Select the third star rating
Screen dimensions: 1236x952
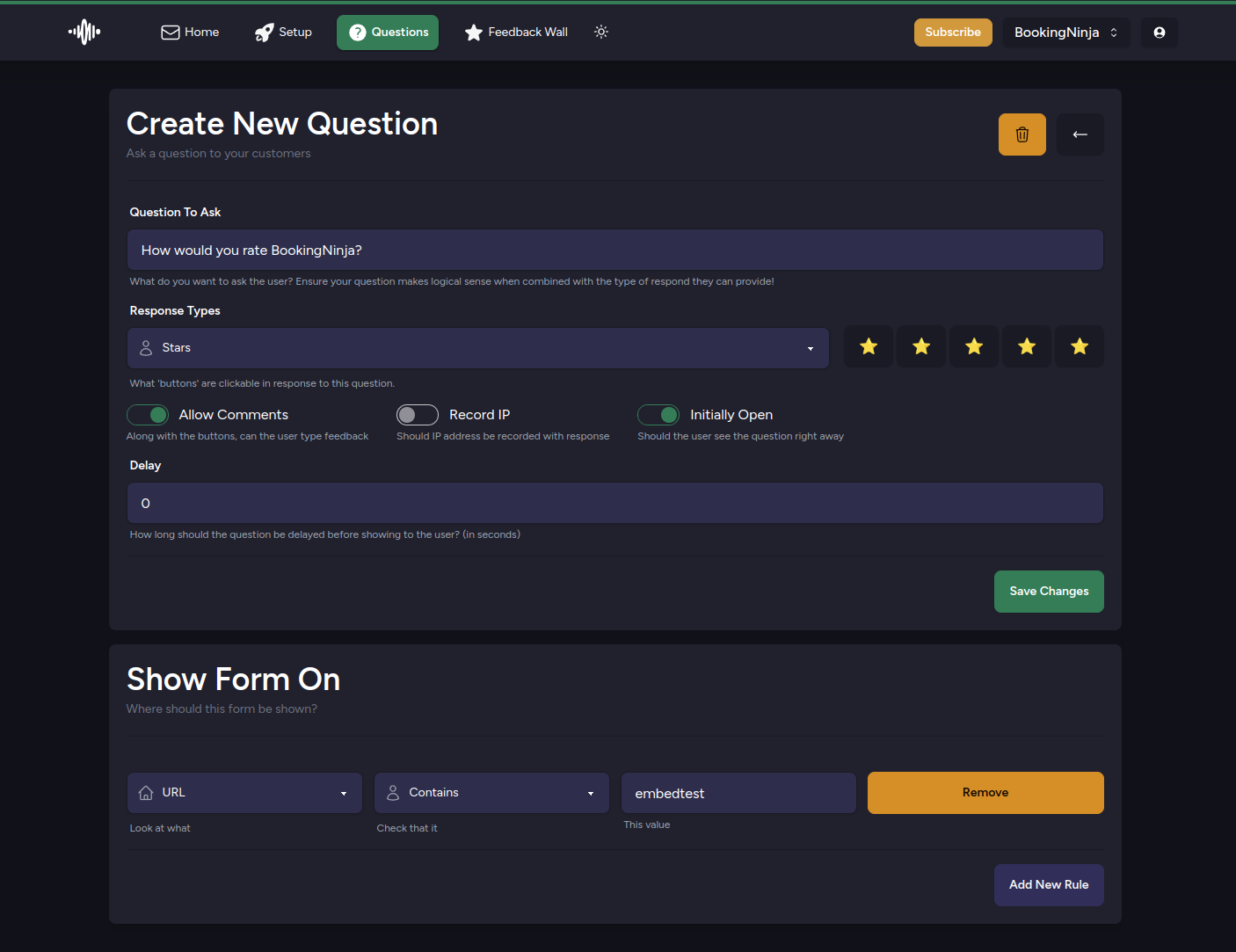974,346
